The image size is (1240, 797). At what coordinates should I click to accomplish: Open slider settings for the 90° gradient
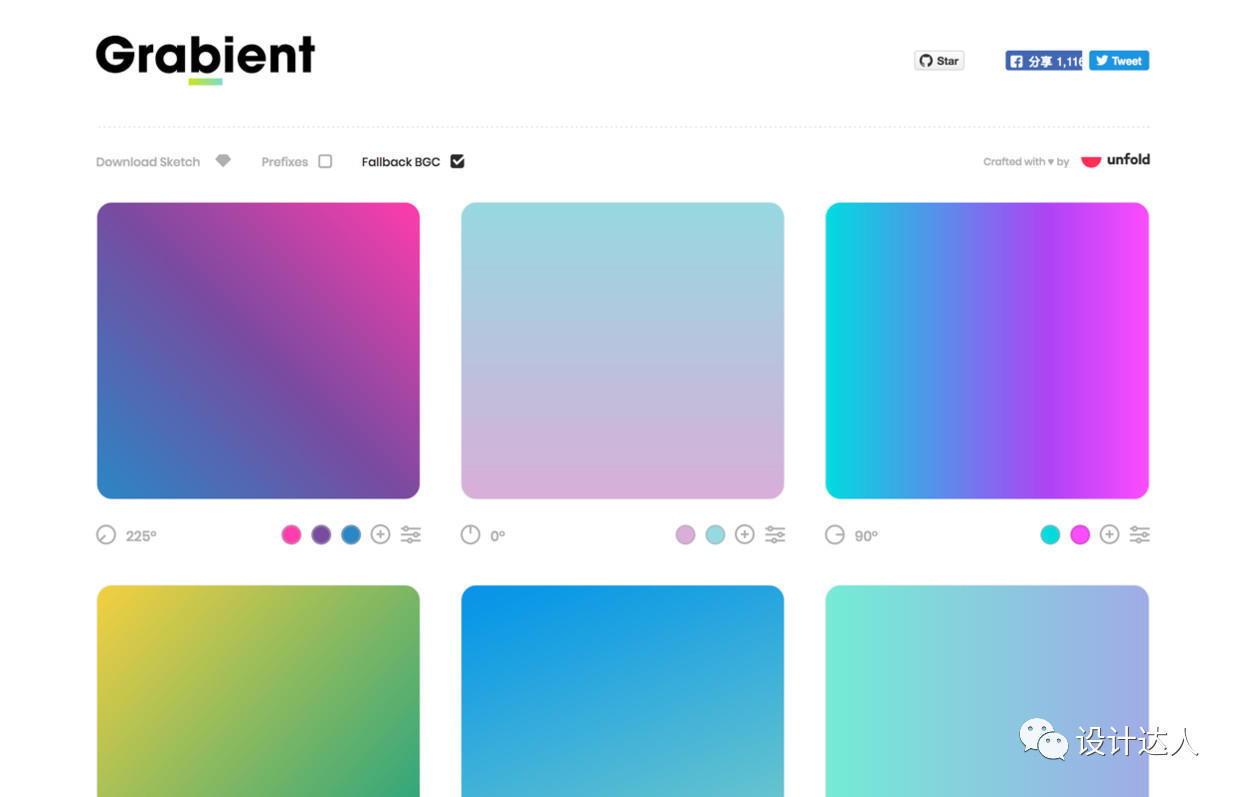coord(1140,535)
